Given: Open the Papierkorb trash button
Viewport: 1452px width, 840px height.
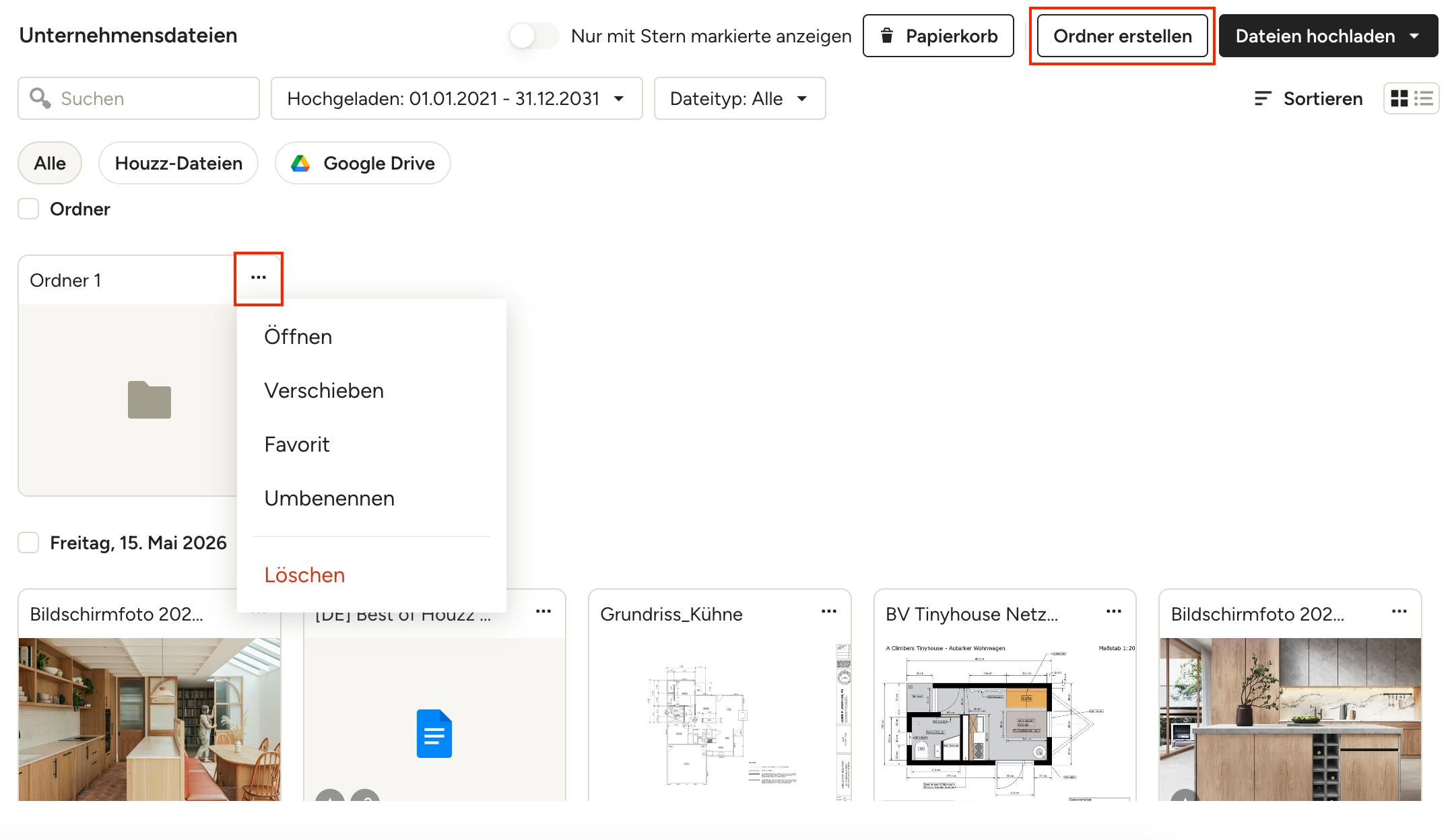Looking at the screenshot, I should (938, 36).
